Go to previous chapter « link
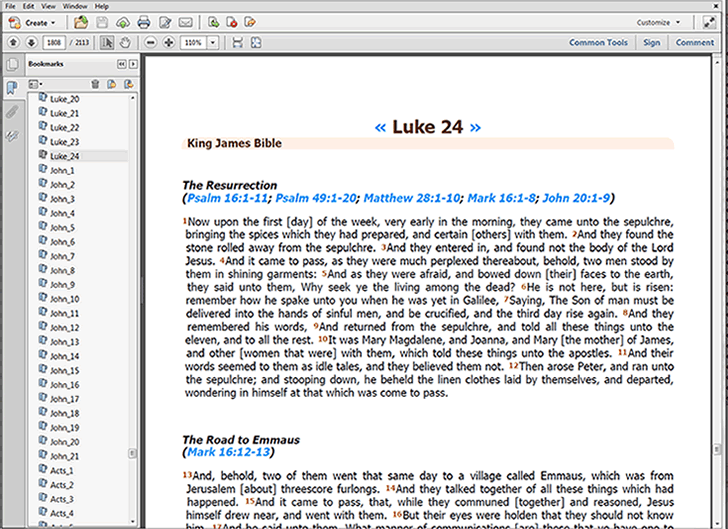Viewport: 728px width, 529px height. coord(380,127)
